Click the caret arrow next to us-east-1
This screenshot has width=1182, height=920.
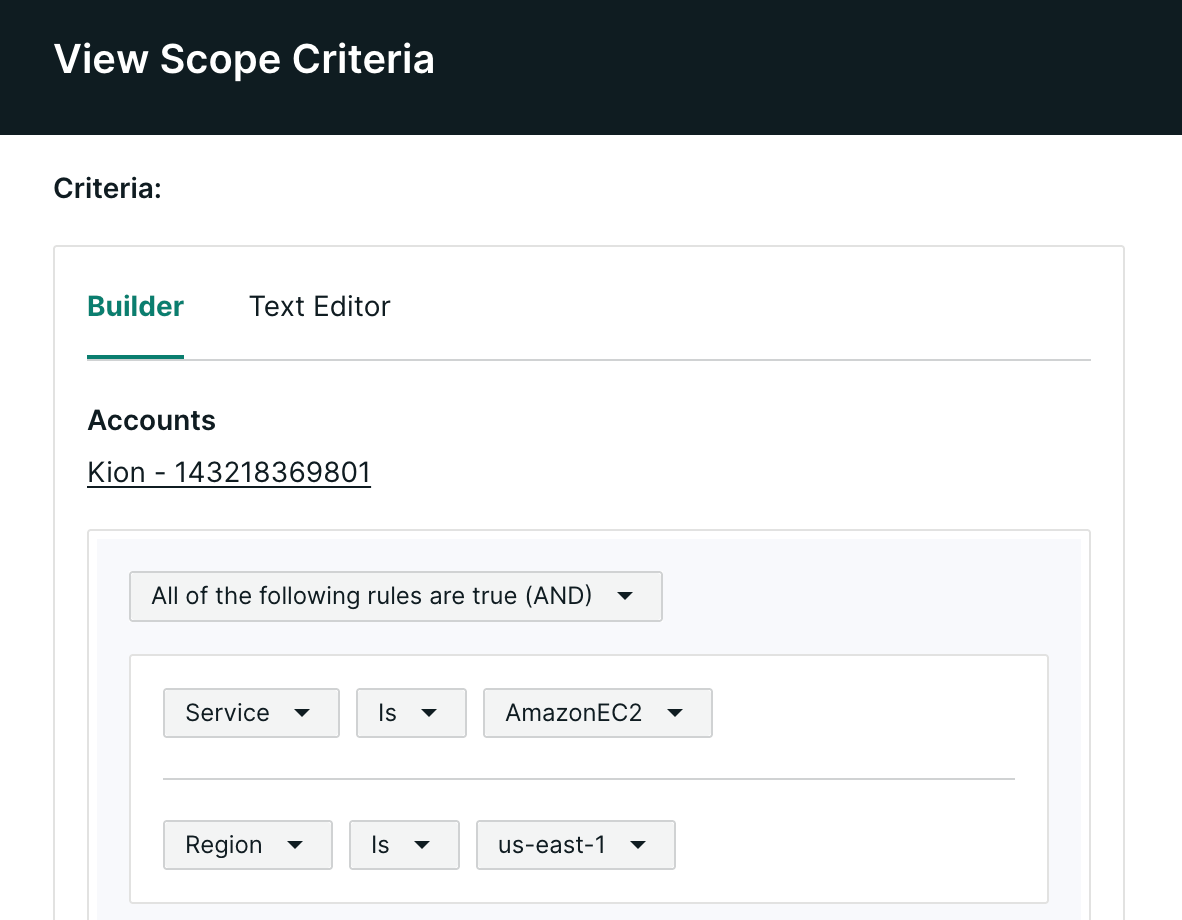click(638, 845)
